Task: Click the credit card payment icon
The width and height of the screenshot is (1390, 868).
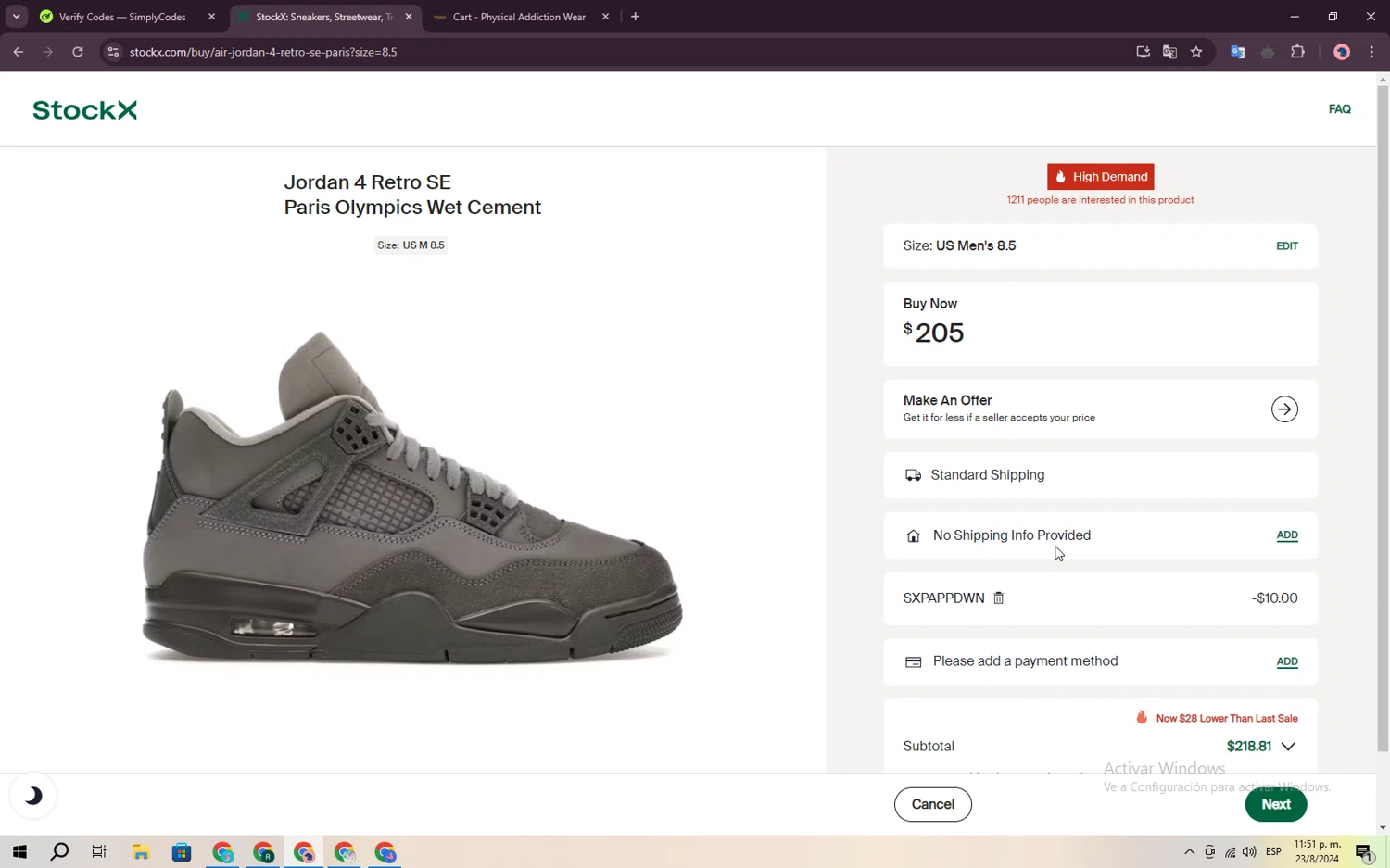Action: tap(913, 661)
